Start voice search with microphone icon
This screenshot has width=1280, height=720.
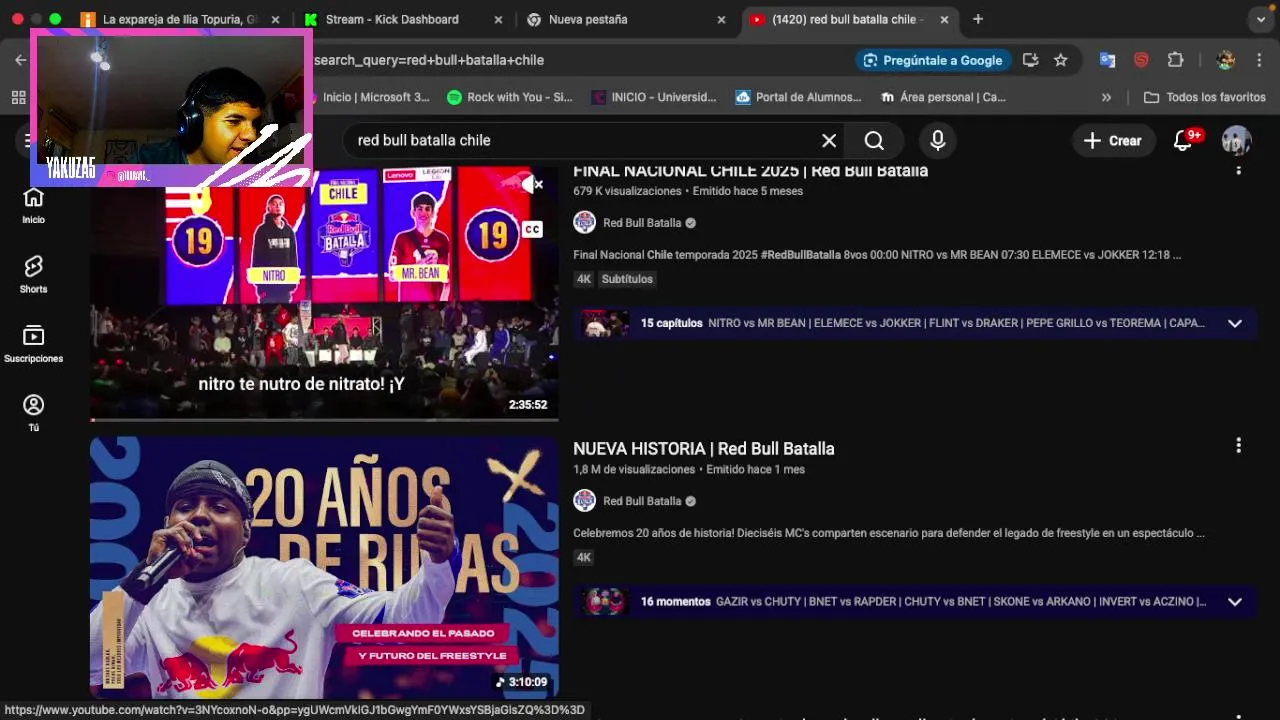click(937, 140)
